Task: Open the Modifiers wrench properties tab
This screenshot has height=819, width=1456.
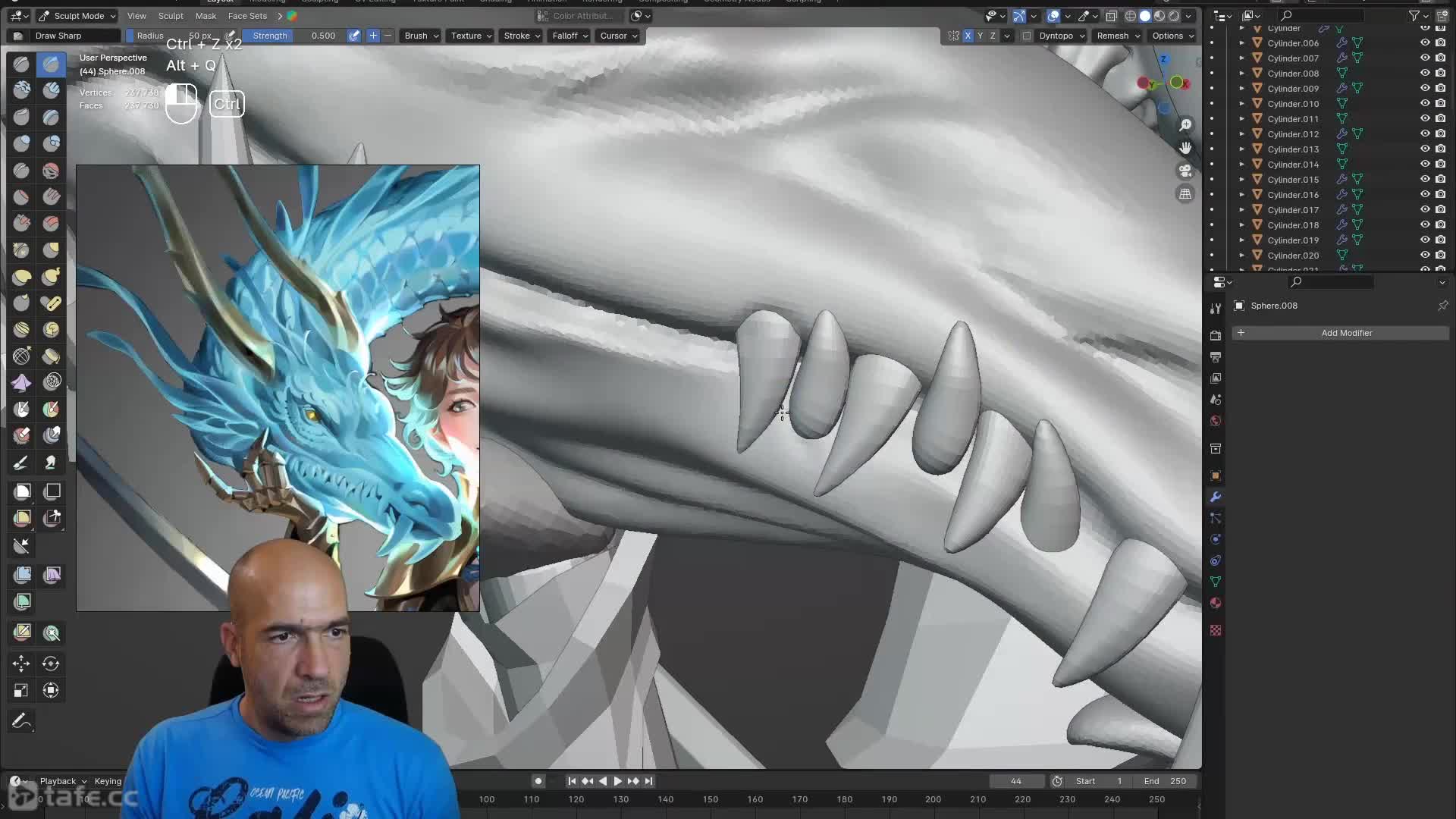Action: point(1216,497)
